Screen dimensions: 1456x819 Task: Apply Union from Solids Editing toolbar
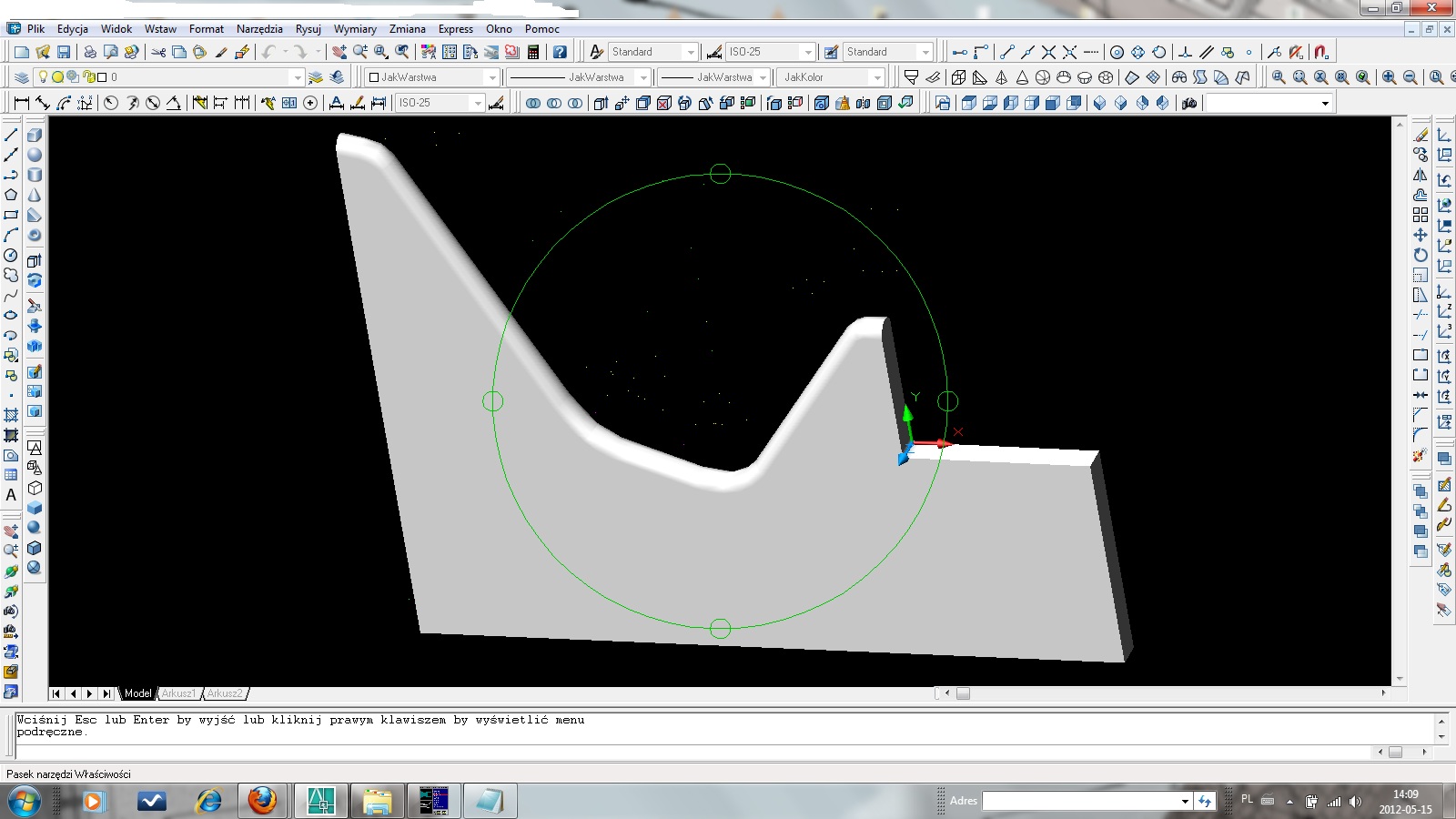533,103
